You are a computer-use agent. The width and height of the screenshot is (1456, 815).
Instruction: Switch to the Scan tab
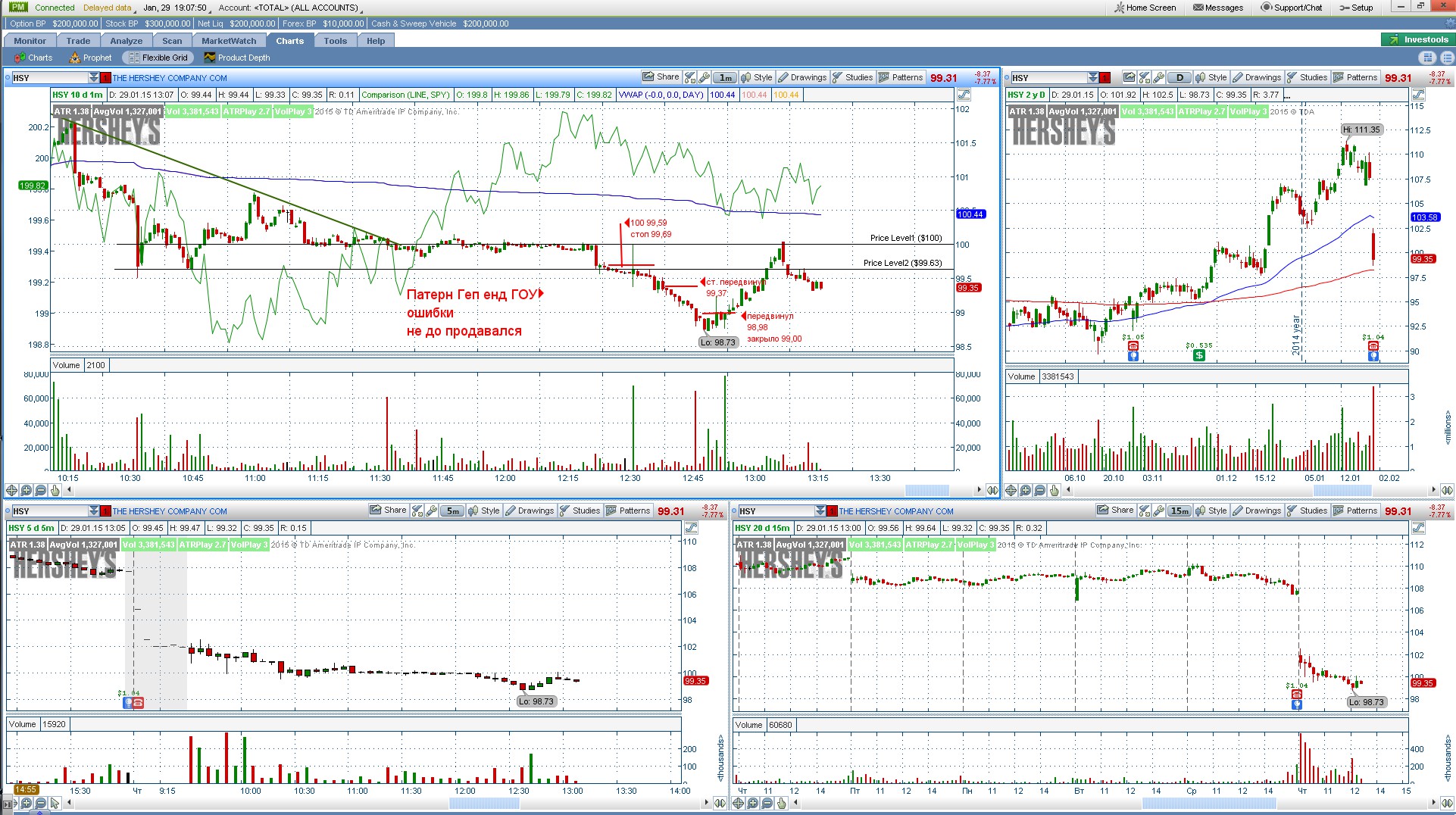(172, 41)
